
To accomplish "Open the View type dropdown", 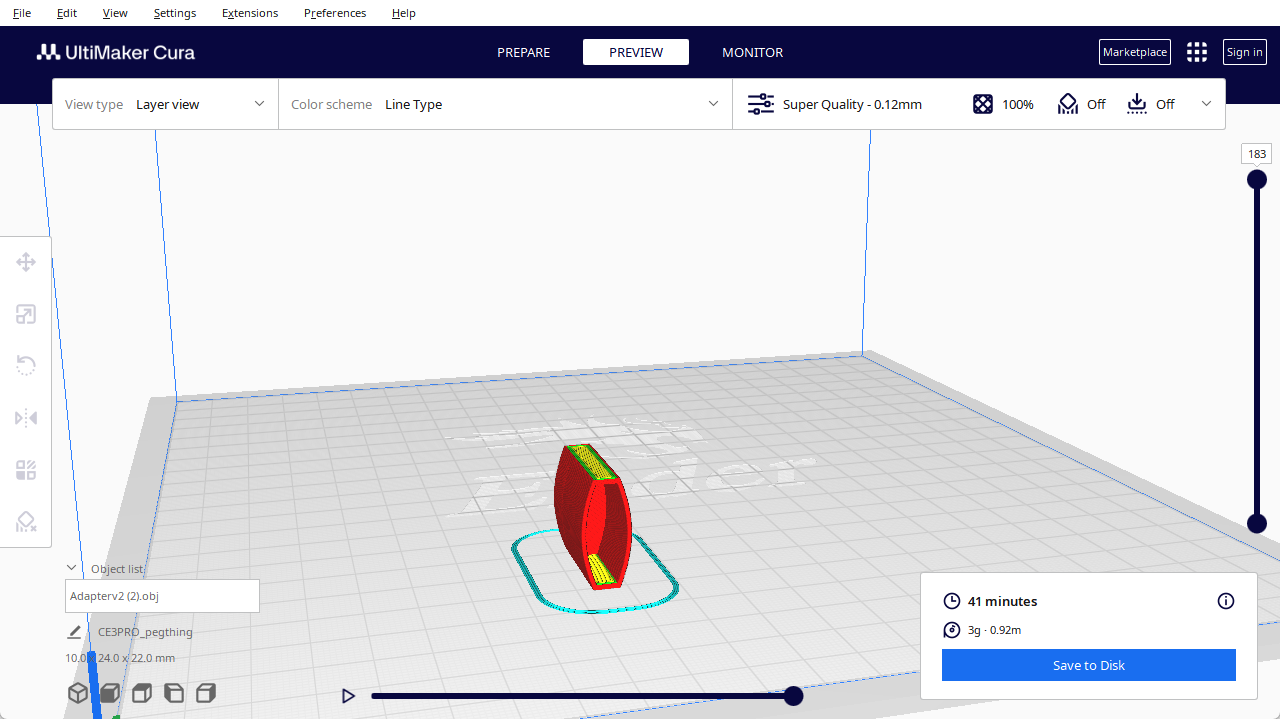I will pos(165,104).
